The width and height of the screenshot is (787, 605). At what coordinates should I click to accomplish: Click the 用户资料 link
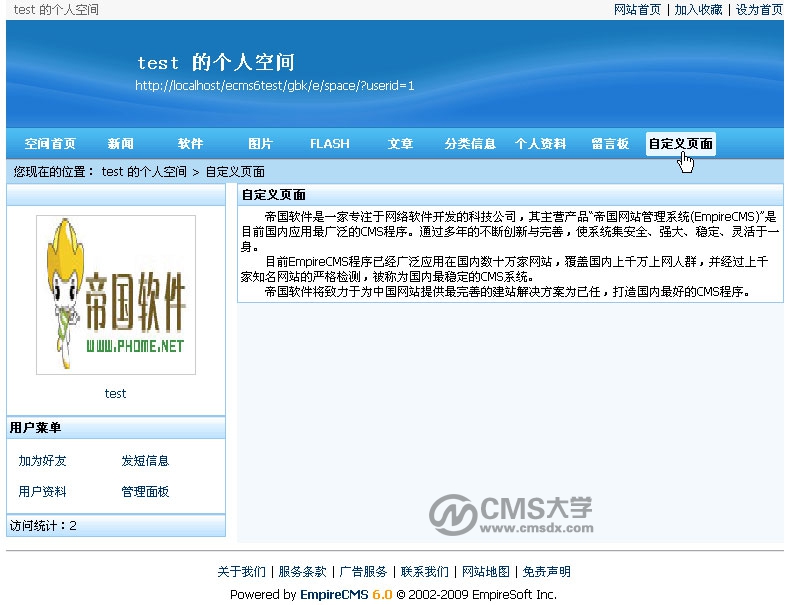42,492
